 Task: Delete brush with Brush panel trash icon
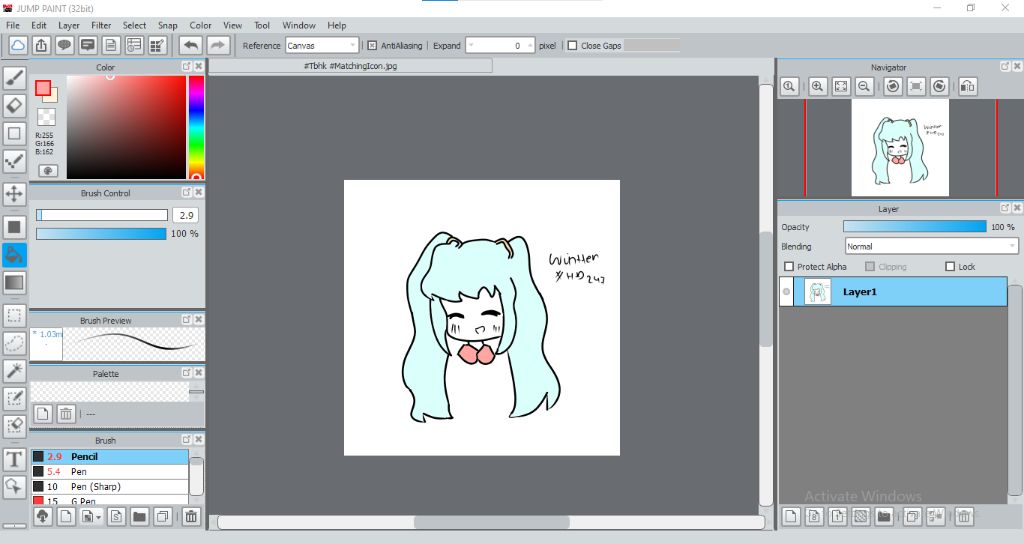point(191,517)
